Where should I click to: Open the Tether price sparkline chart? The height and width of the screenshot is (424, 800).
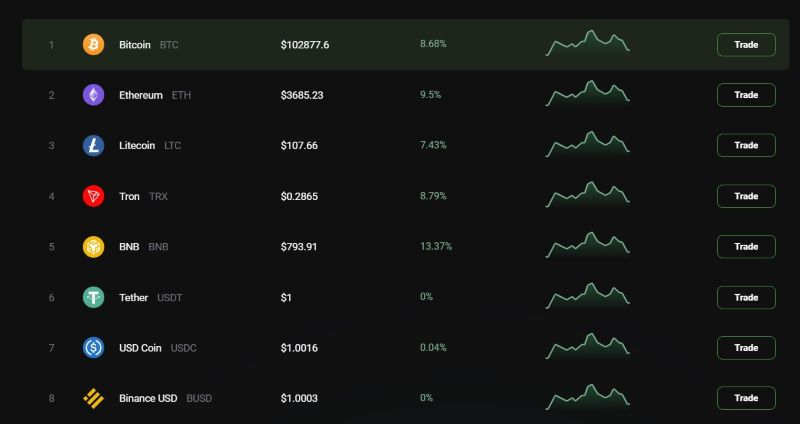point(588,296)
